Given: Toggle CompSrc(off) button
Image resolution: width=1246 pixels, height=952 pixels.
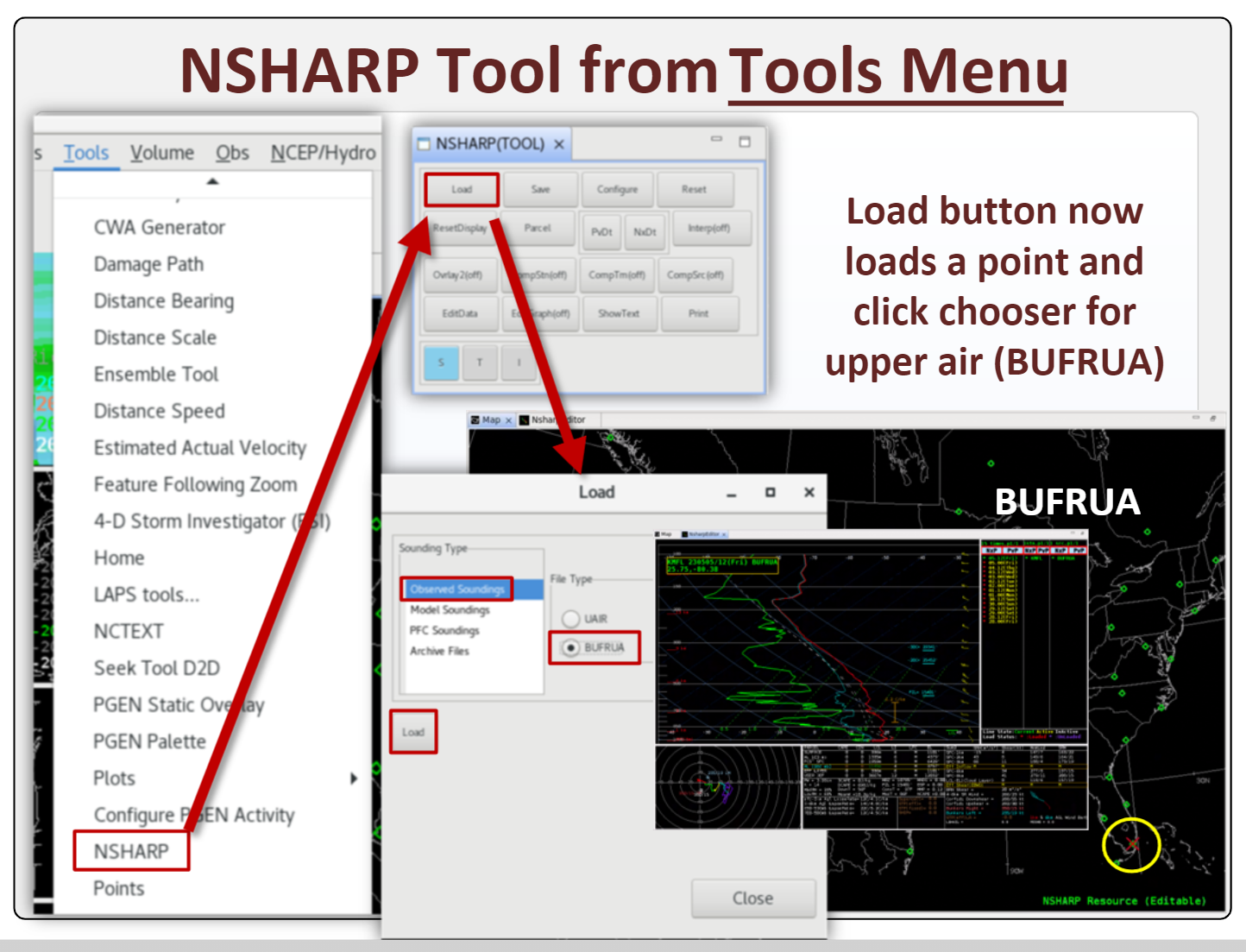Looking at the screenshot, I should point(695,275).
